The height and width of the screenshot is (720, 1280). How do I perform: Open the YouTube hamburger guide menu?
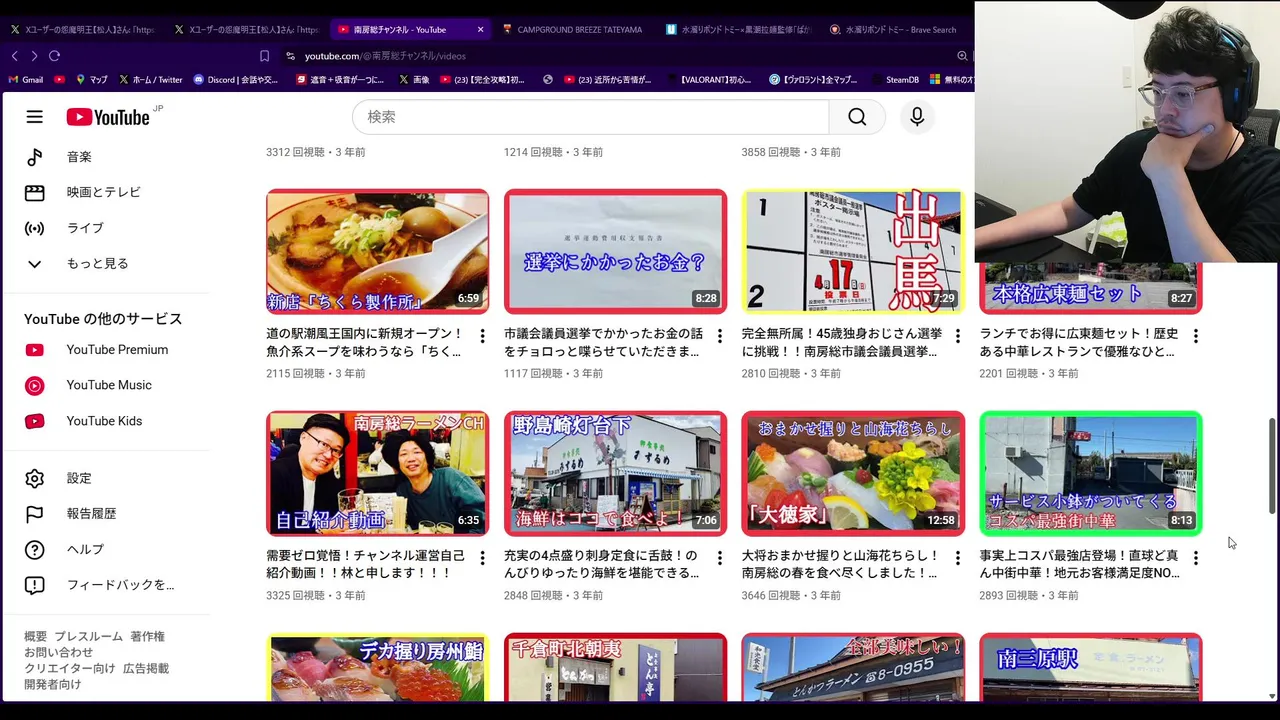click(x=34, y=117)
